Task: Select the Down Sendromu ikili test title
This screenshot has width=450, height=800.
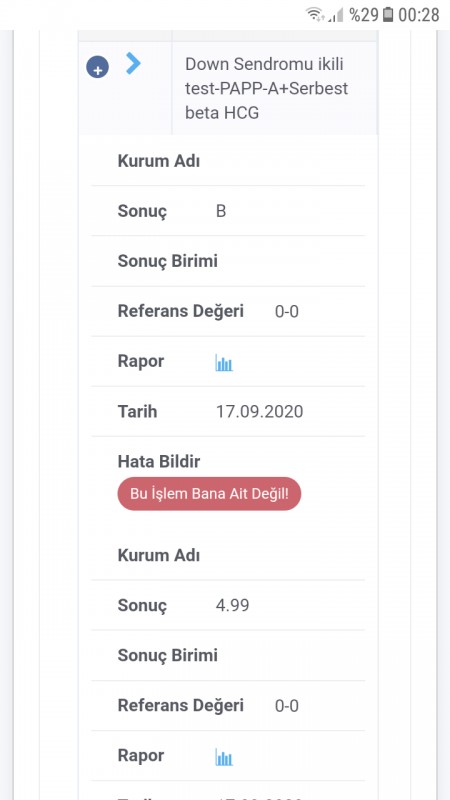Action: click(266, 88)
